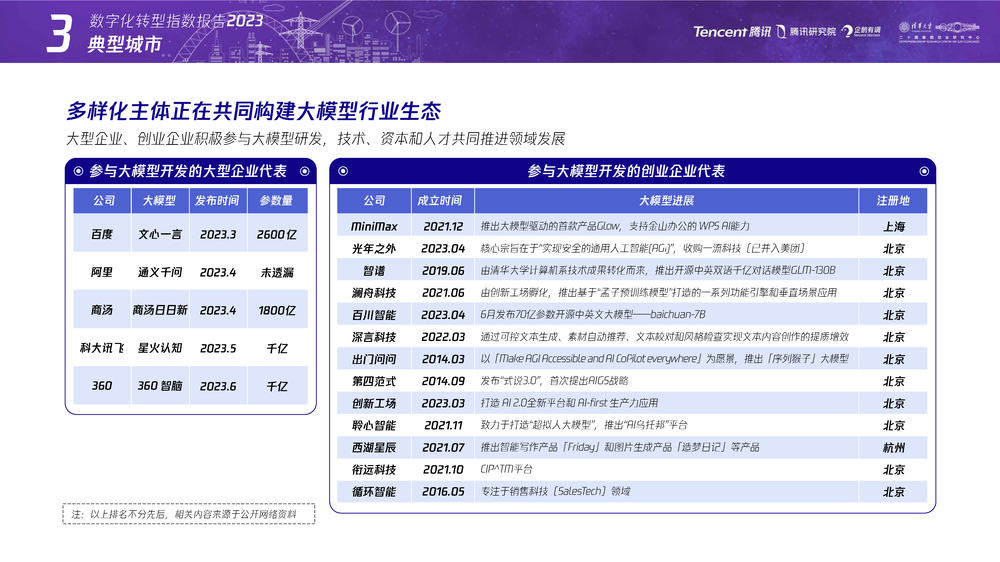Click the 科大讯飞 company cell
Viewport: 1000px width, 562px height.
click(101, 348)
